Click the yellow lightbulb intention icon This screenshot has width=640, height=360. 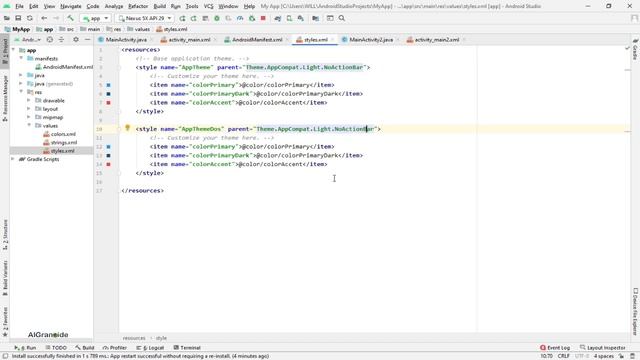[x=127, y=128]
